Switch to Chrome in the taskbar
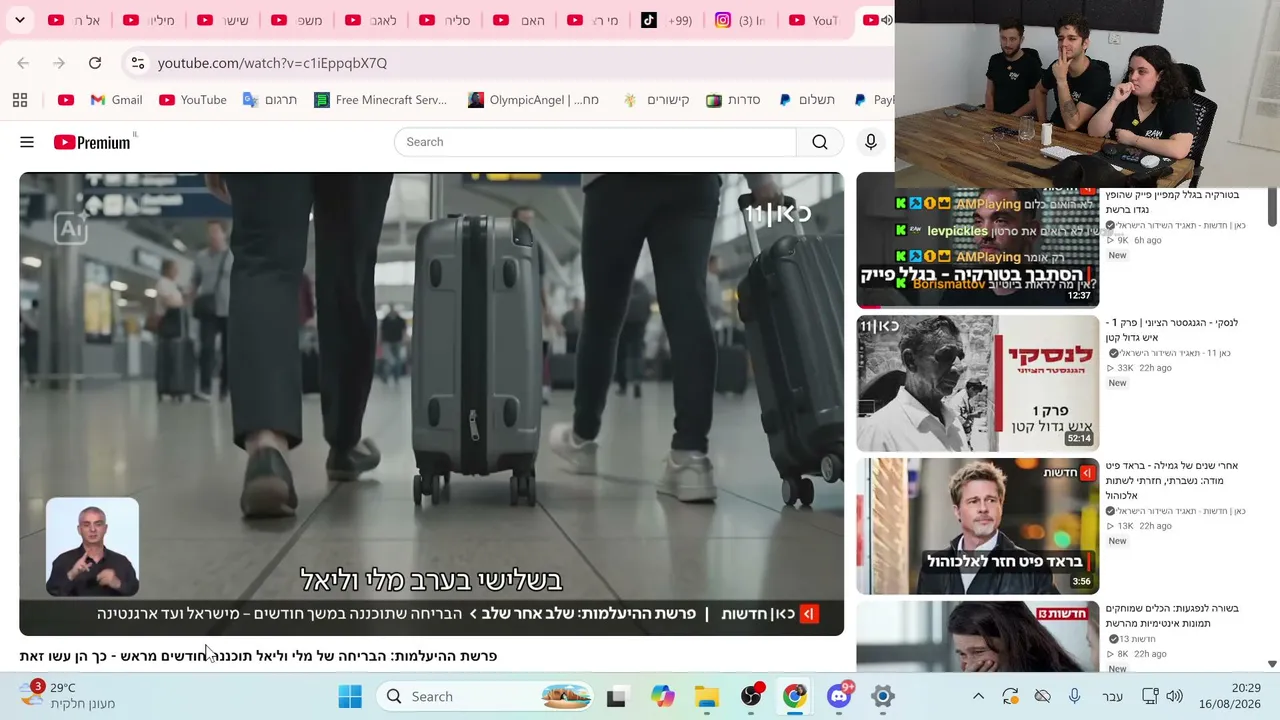 coord(794,697)
